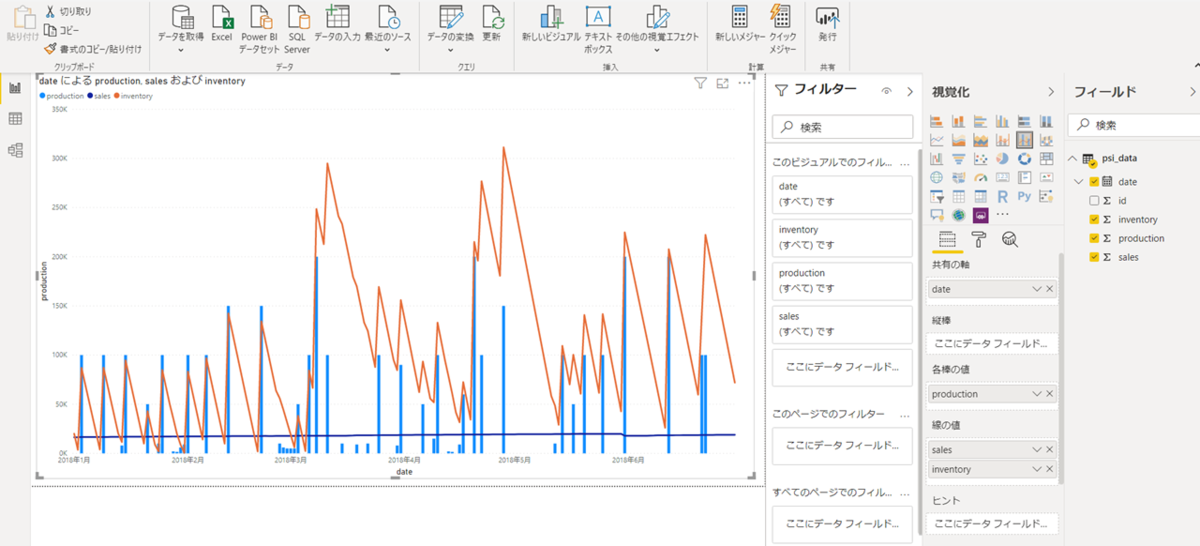Cut selection with 切り取り

(x=67, y=11)
